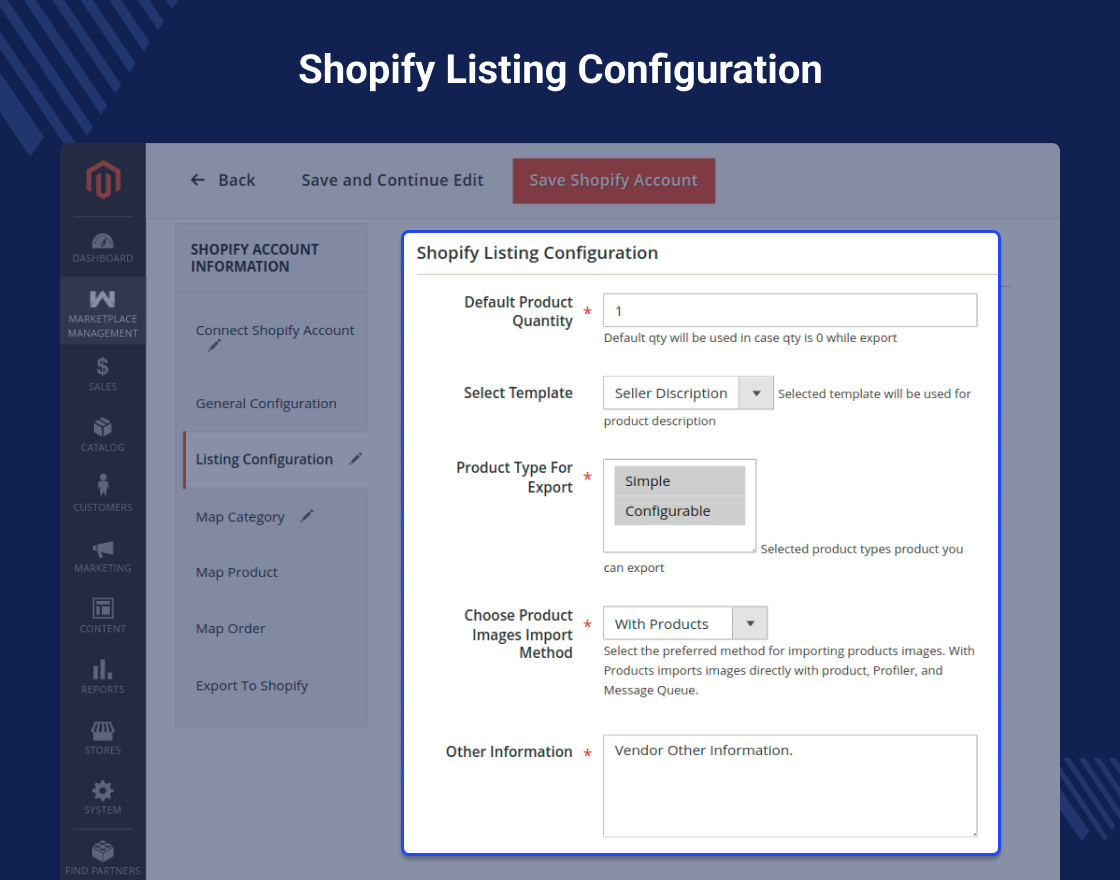Click Default Product Quantity input field

[x=790, y=310]
